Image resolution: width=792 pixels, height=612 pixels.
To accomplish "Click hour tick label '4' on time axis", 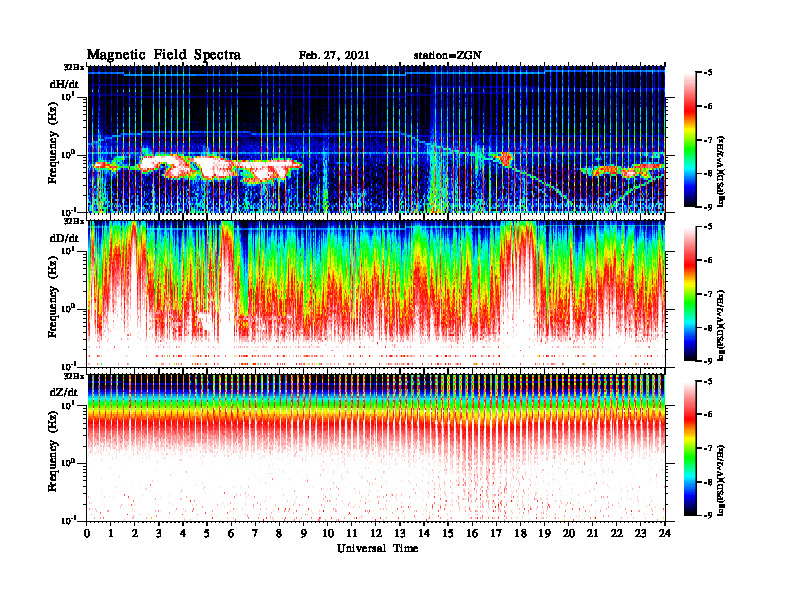I will (183, 533).
